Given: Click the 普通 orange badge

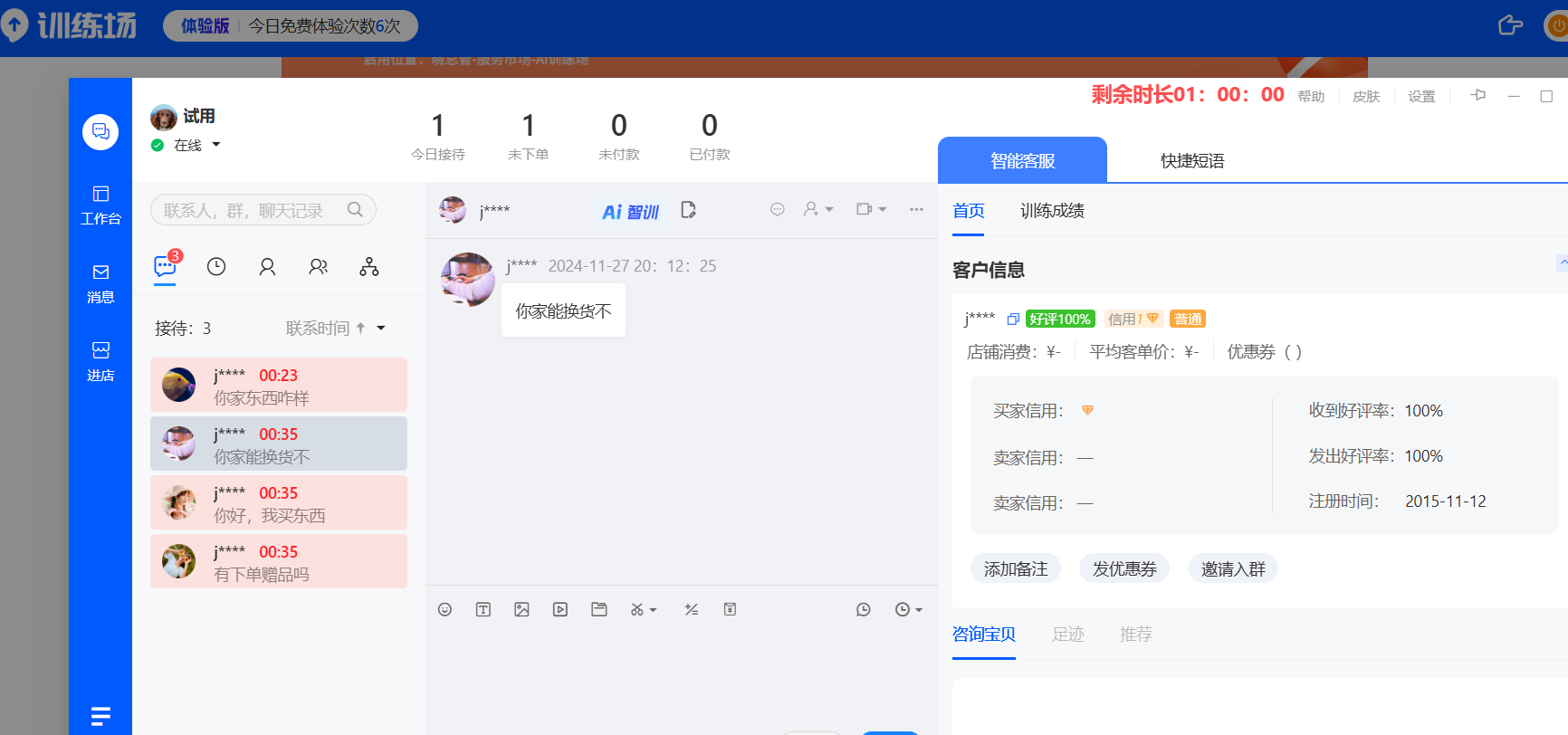Looking at the screenshot, I should point(1188,319).
